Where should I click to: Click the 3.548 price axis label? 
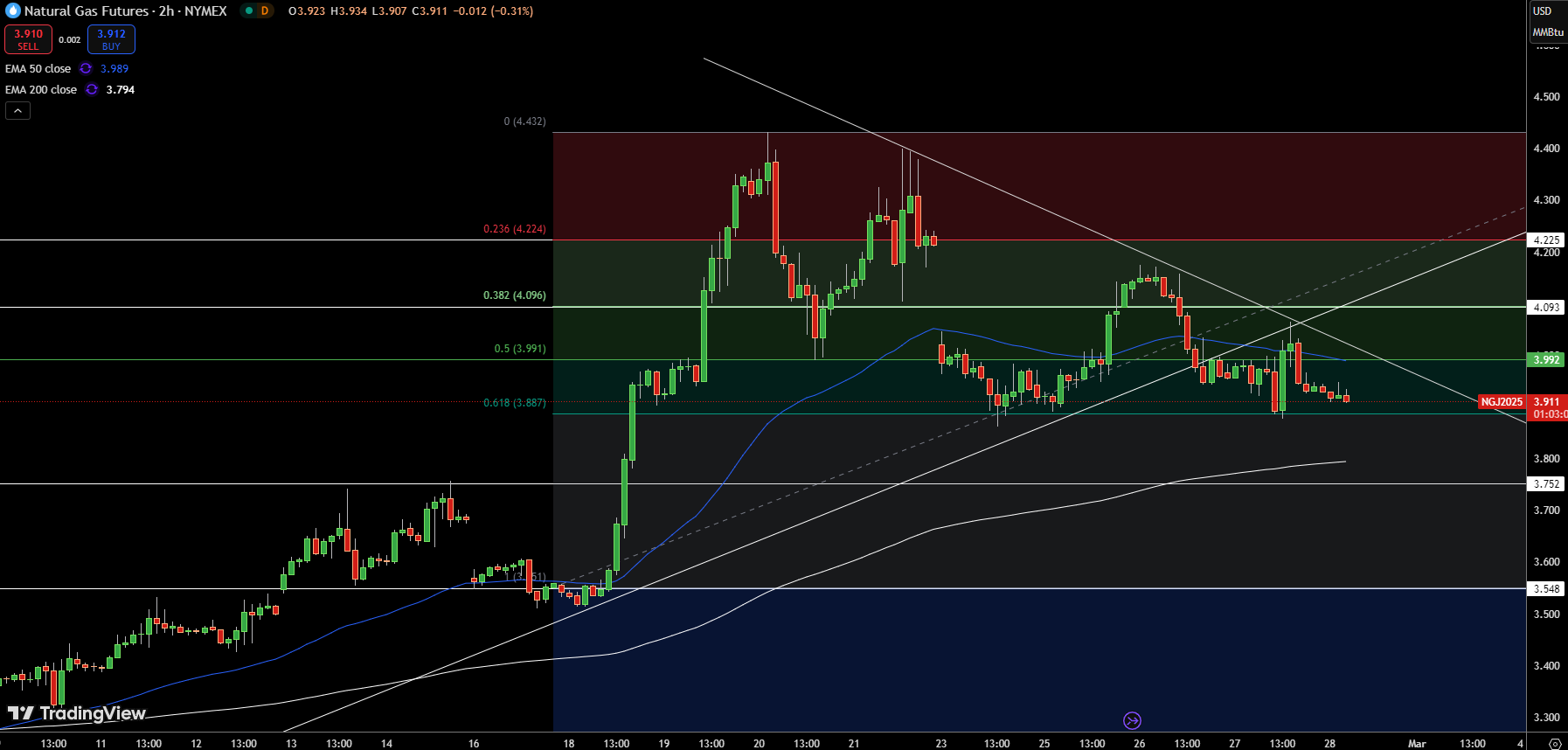coord(1546,588)
